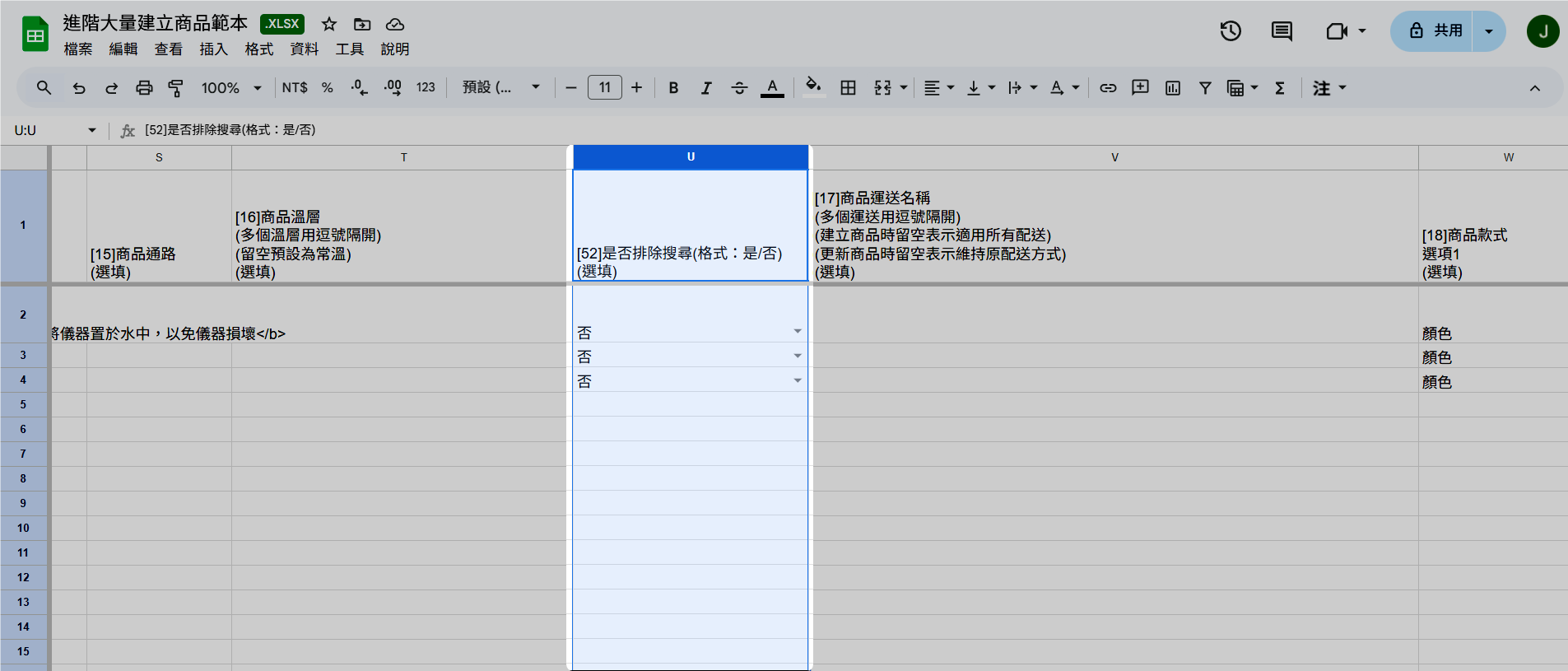Toggle bold formatting
The width and height of the screenshot is (1568, 671).
tap(673, 88)
